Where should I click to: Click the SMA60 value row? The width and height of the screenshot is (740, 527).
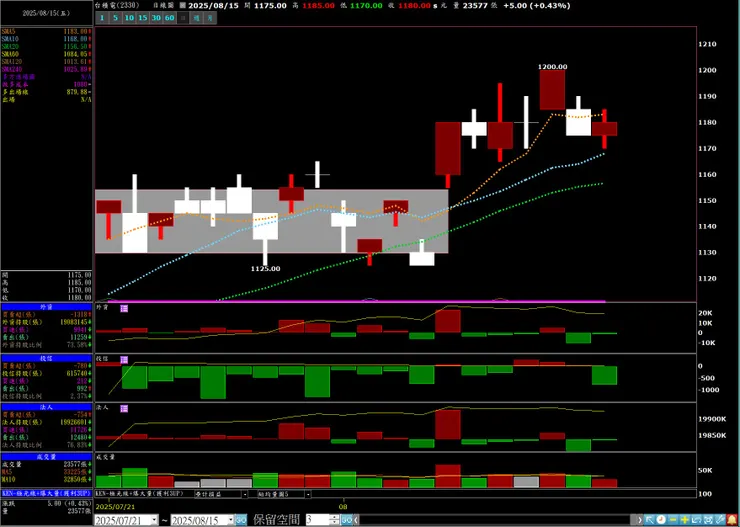pyautogui.click(x=46, y=54)
